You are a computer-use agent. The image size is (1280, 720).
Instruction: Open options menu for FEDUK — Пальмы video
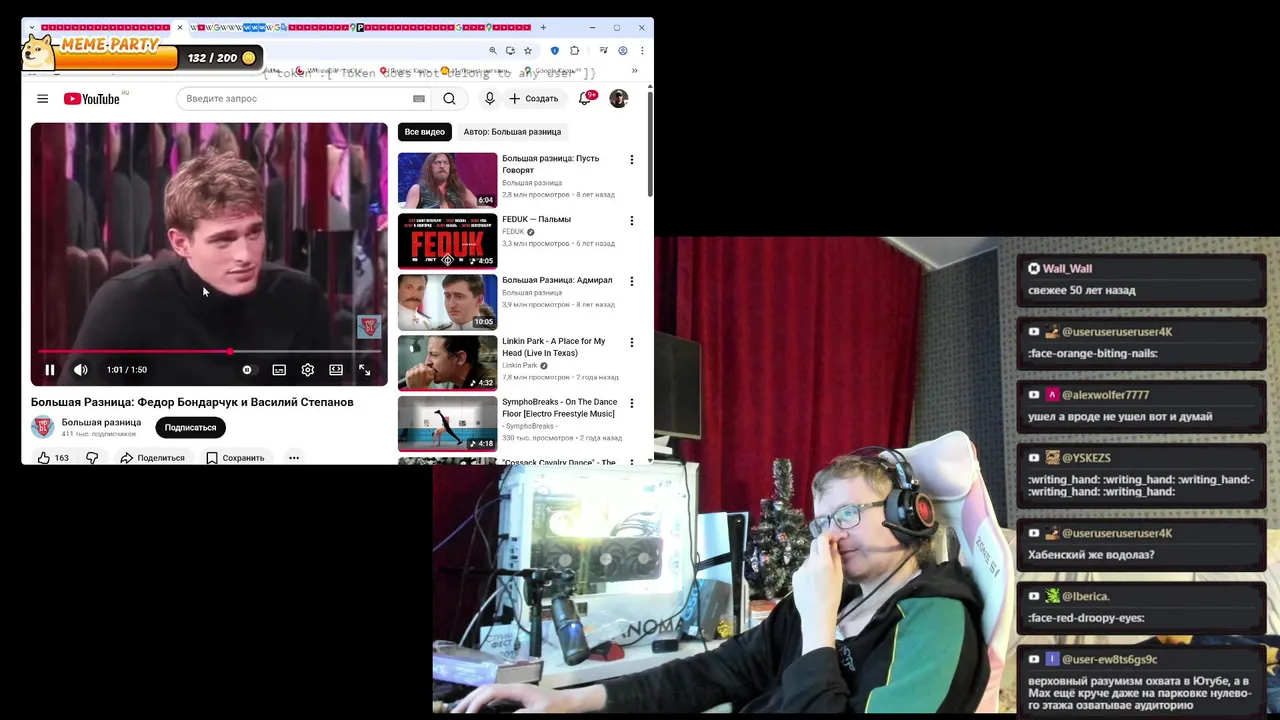pyautogui.click(x=631, y=221)
